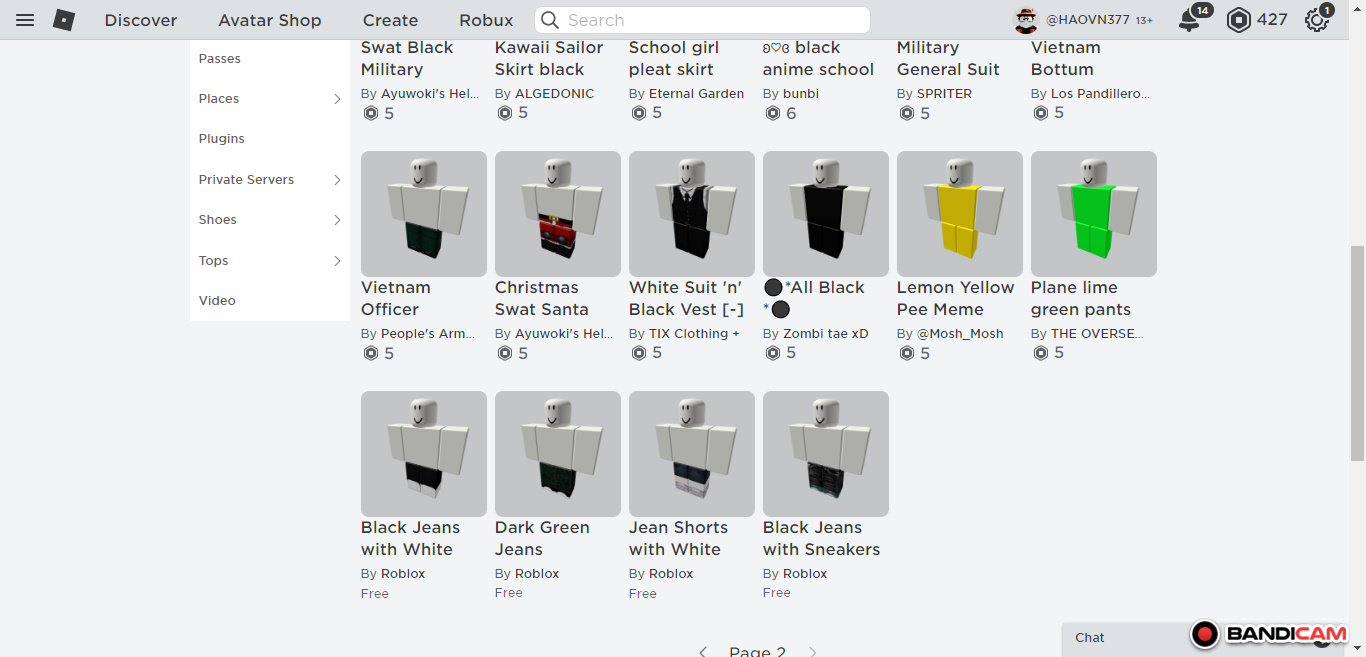1366x657 pixels.
Task: Open Lemon Yellow Pee Meme thumbnail
Action: point(960,214)
